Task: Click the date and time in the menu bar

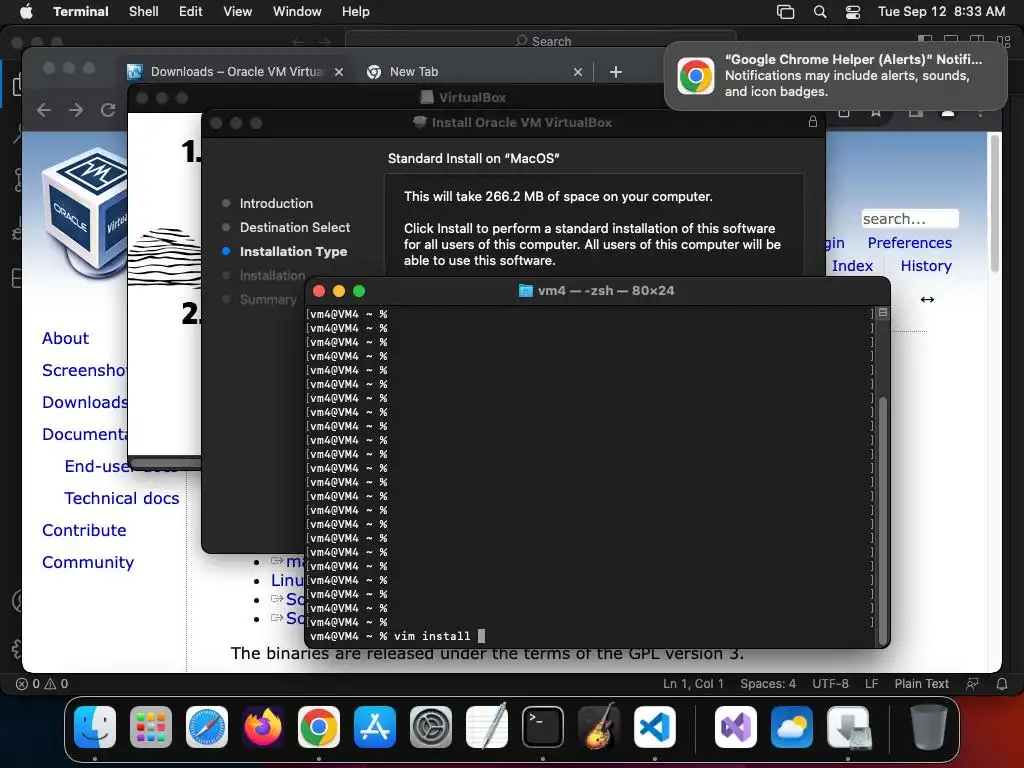Action: click(x=941, y=12)
